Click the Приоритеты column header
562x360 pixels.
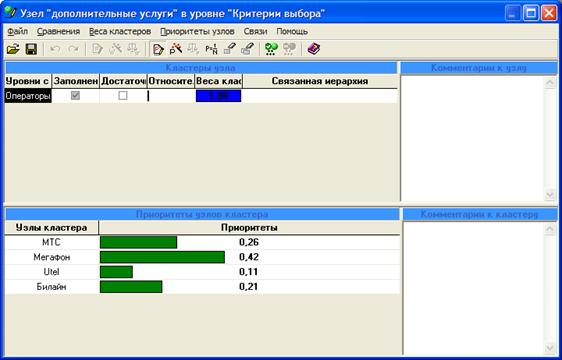249,228
